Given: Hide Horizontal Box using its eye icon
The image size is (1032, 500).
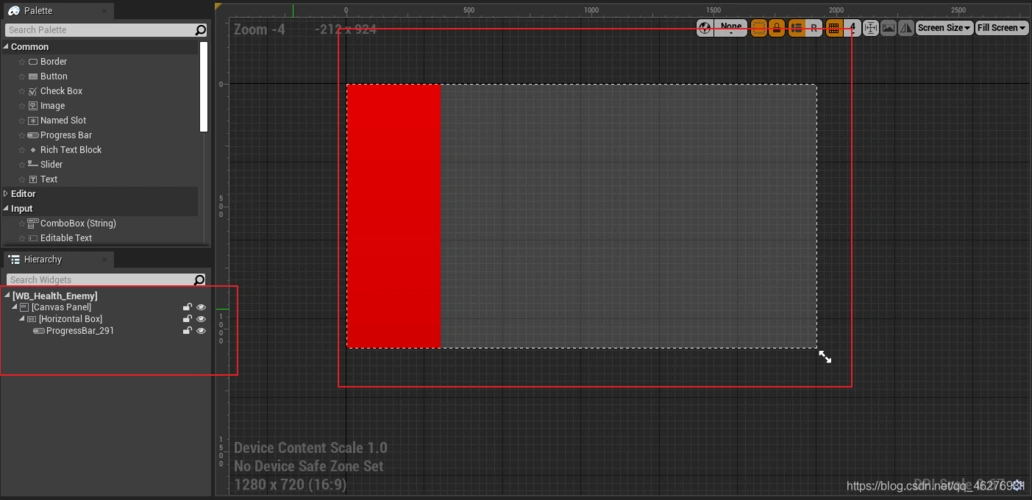Looking at the screenshot, I should pos(201,319).
